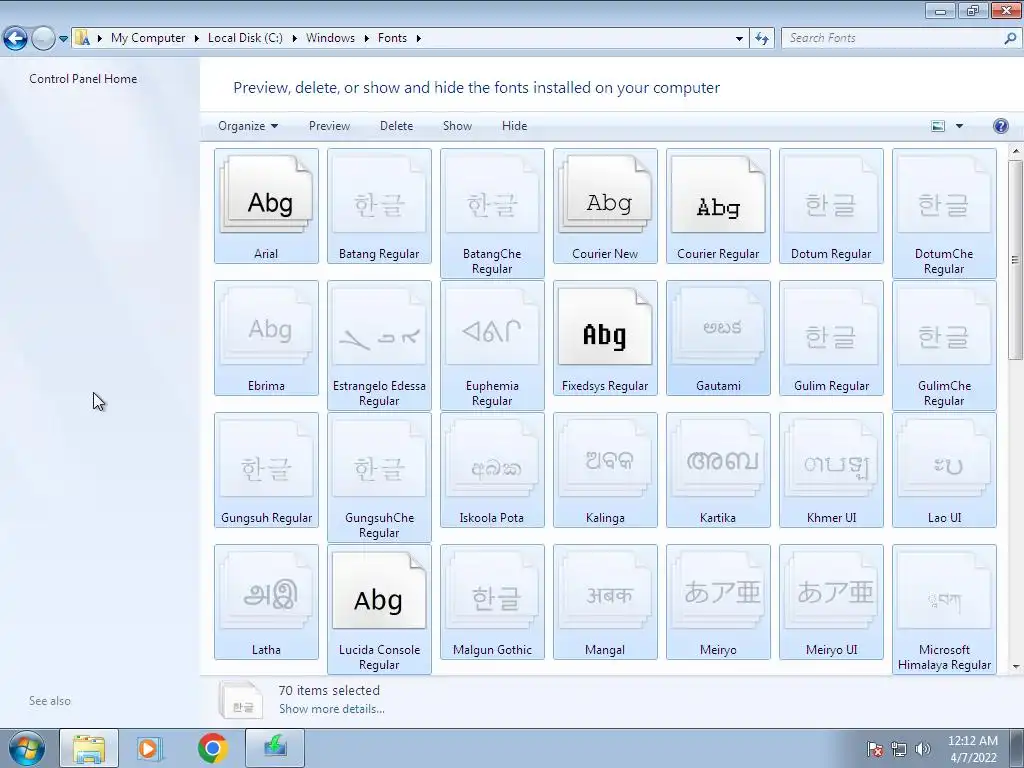Screen dimensions: 1024x768
Task: Select the Courier New font family
Action: pyautogui.click(x=605, y=206)
